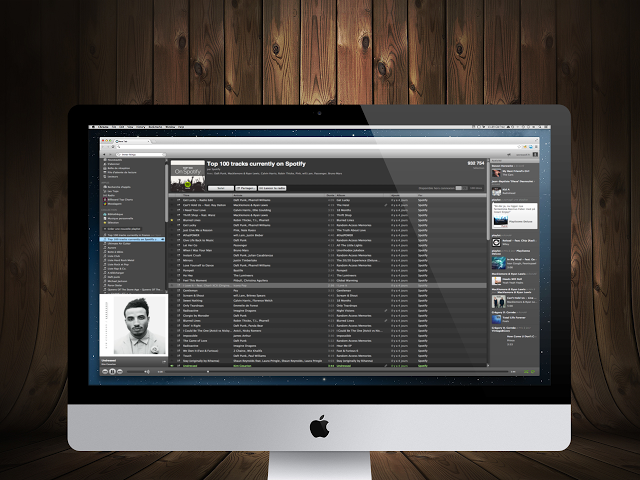Click the Lancer la radio button

(x=272, y=188)
